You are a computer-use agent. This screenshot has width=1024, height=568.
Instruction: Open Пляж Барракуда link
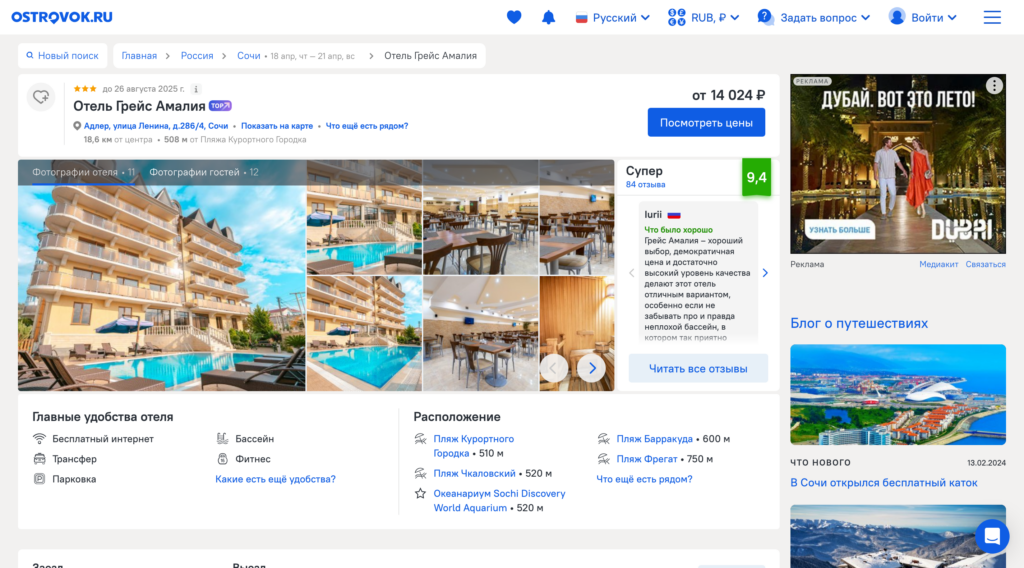point(654,439)
